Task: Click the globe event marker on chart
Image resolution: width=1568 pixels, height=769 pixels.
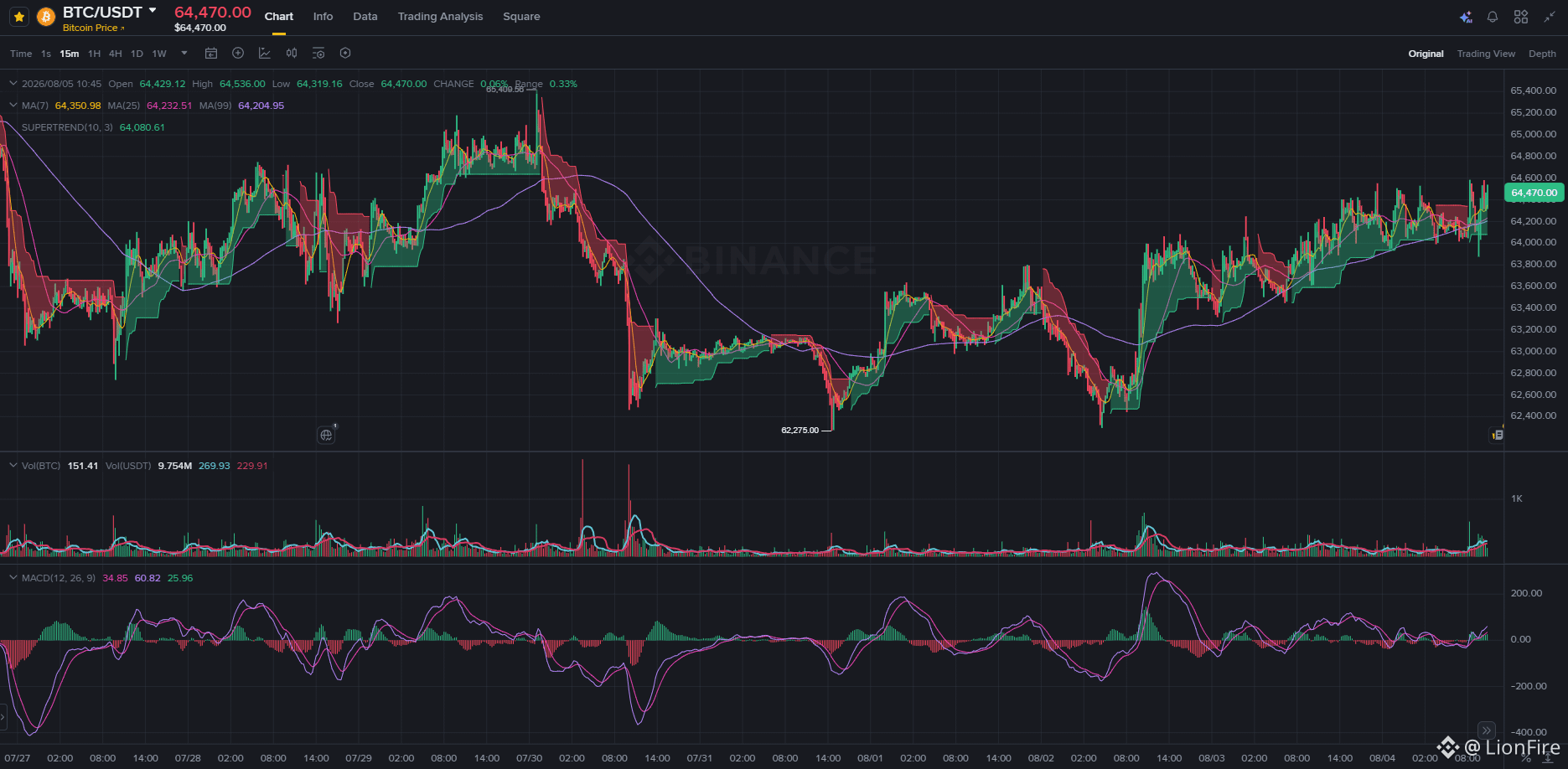Action: coord(326,435)
